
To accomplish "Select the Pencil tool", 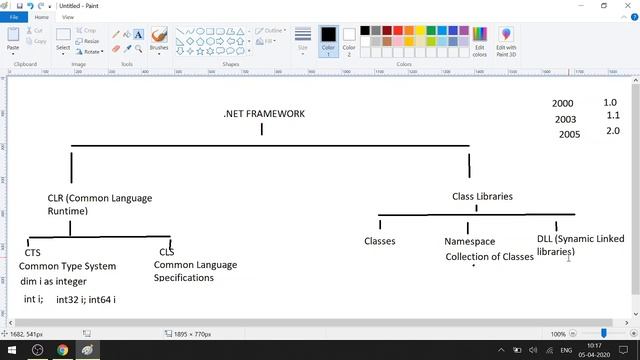I will point(116,35).
